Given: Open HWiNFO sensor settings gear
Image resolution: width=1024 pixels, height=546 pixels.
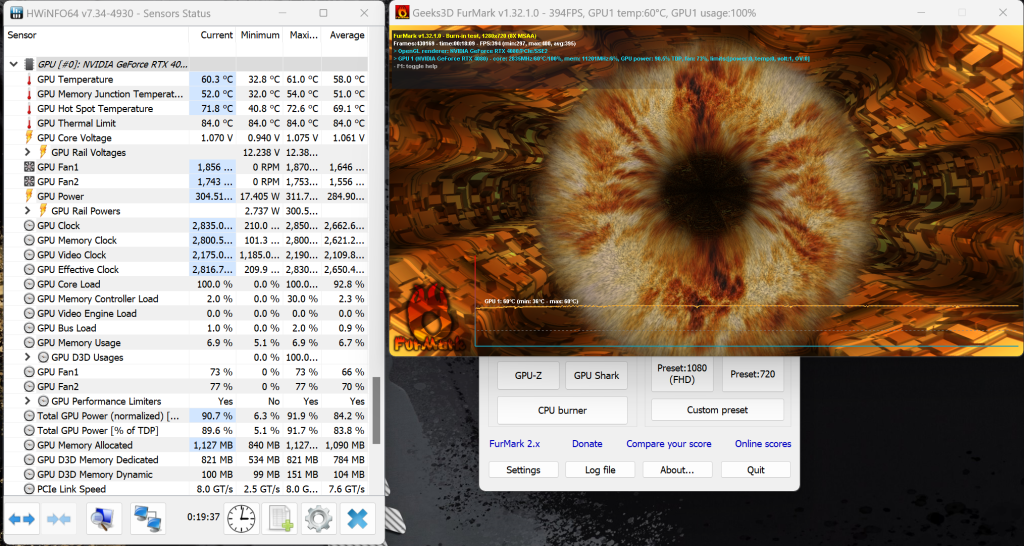Looking at the screenshot, I should (318, 518).
